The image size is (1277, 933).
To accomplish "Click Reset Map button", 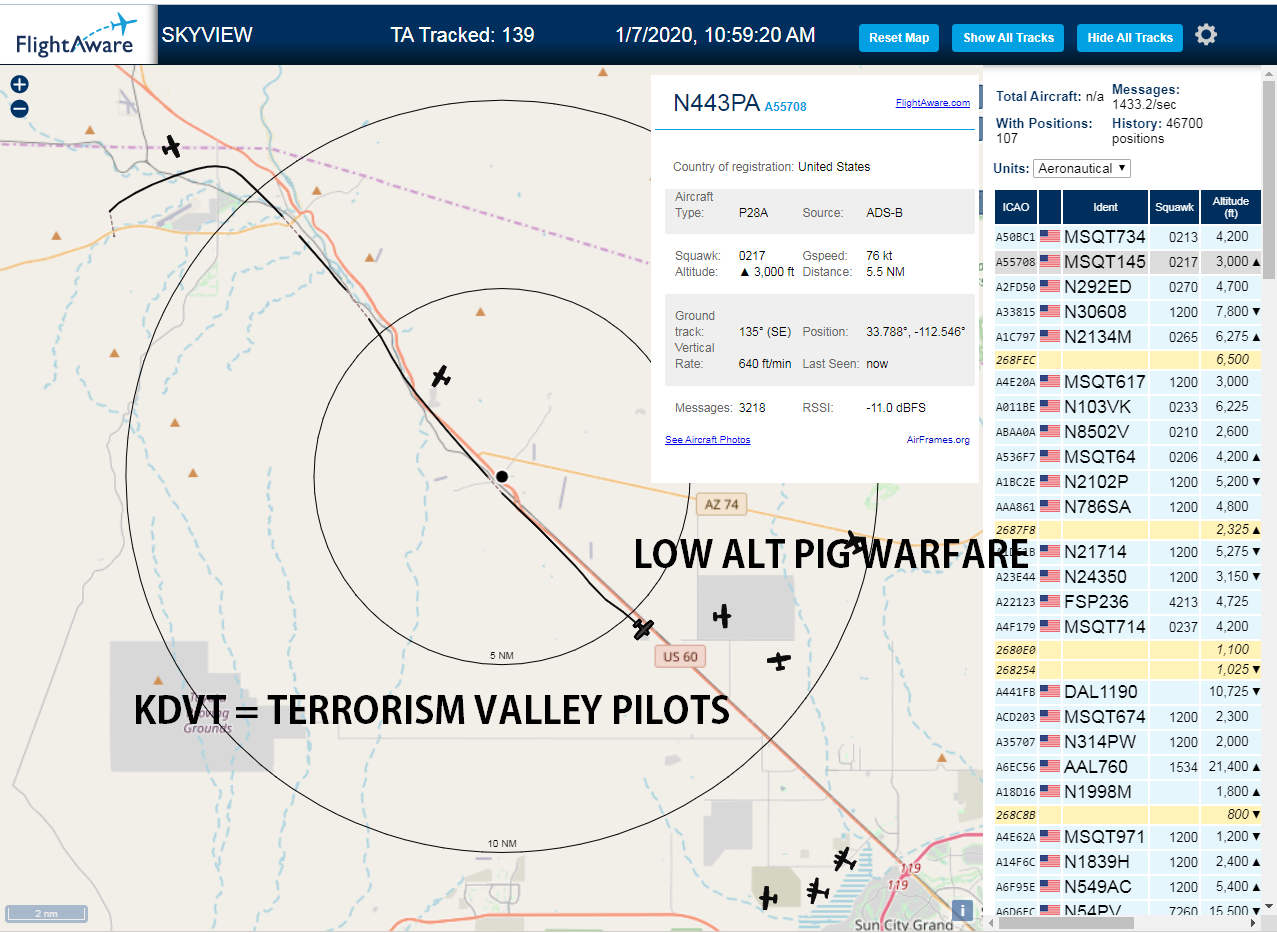I will 899,38.
